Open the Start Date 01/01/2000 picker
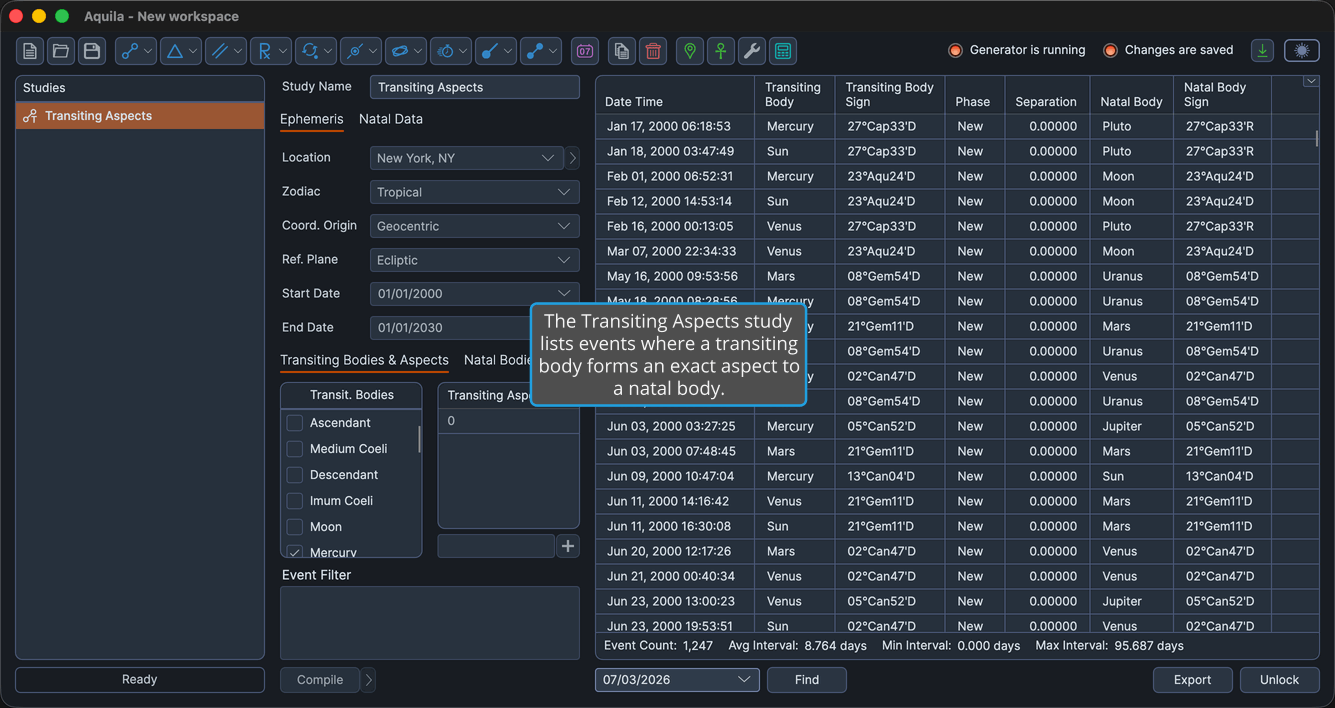Image resolution: width=1335 pixels, height=708 pixels. click(475, 294)
